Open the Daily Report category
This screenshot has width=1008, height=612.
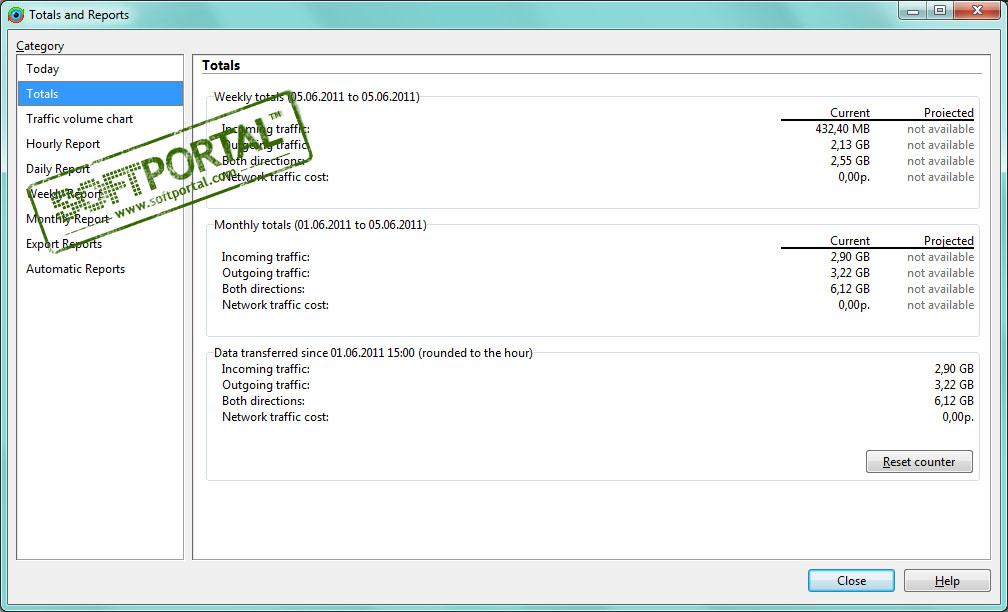coord(100,169)
